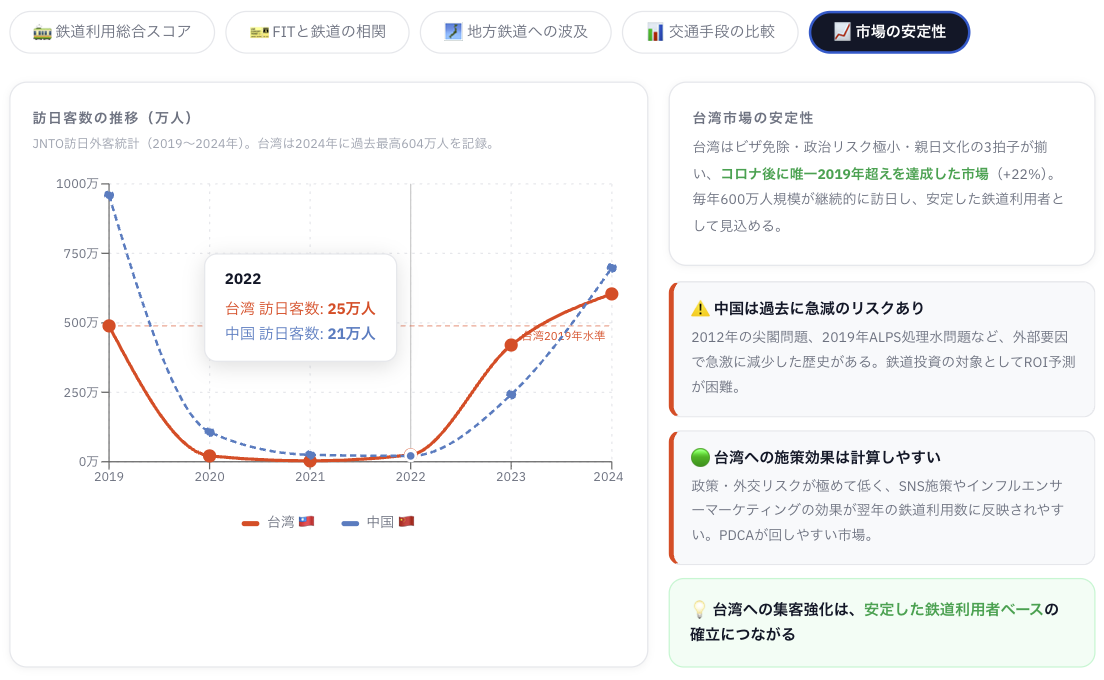The image size is (1104, 680).
Task: Click the warning icon beside 中国は過去に急減のリスクあり
Action: (x=700, y=308)
